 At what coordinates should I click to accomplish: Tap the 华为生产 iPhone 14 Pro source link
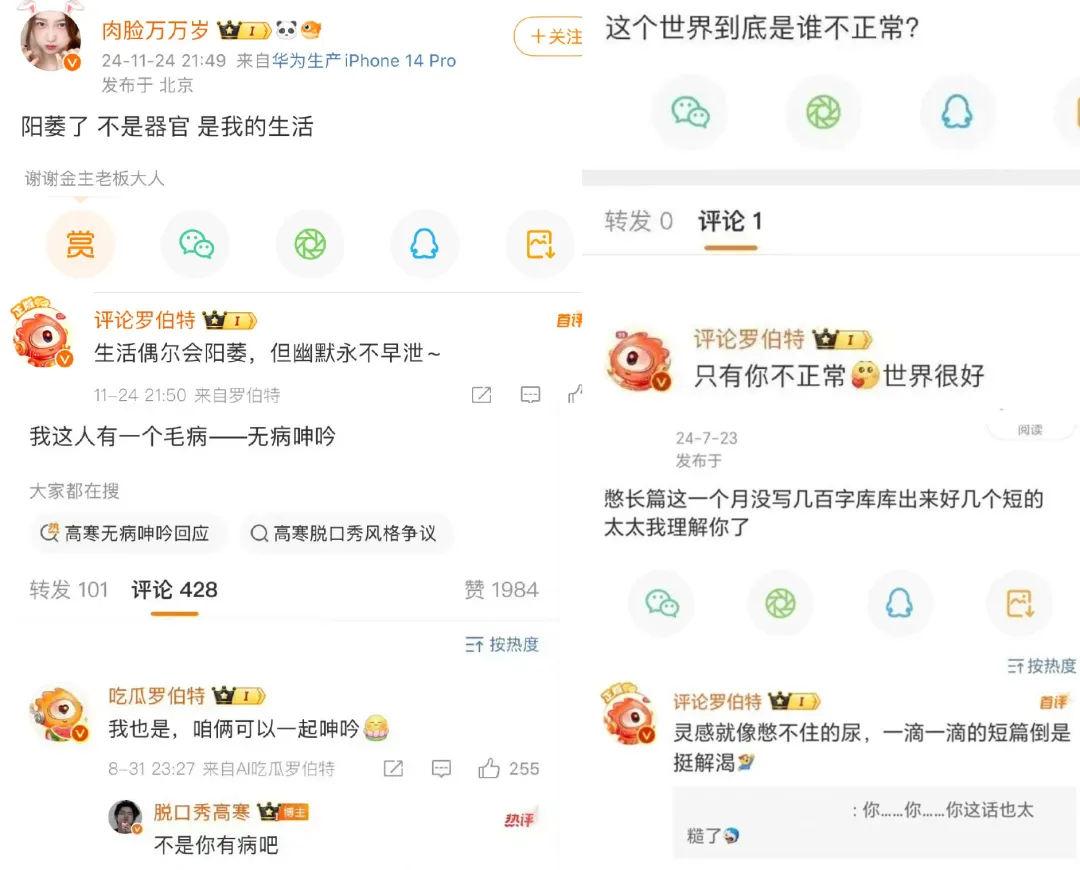pyautogui.click(x=364, y=61)
